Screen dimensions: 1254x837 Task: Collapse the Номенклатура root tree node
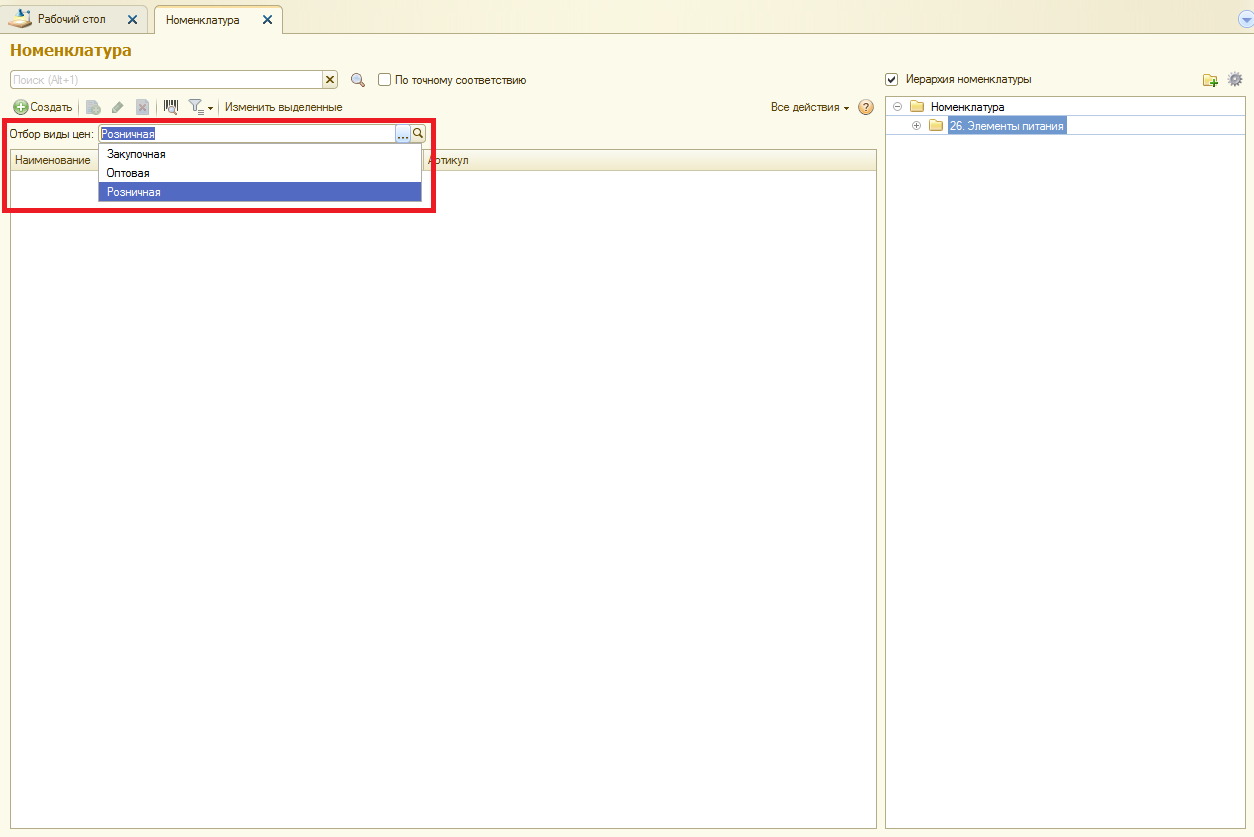[897, 107]
